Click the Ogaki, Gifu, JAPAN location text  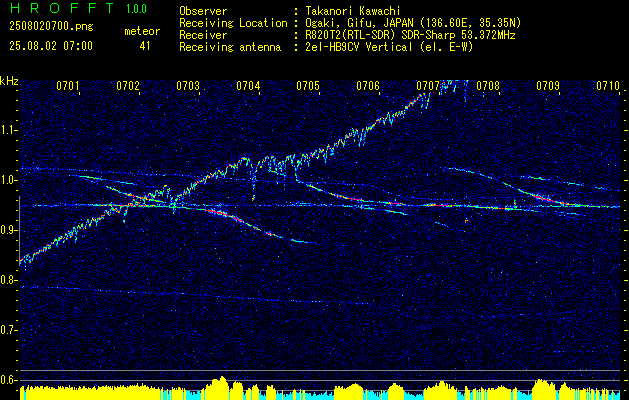pyautogui.click(x=413, y=23)
